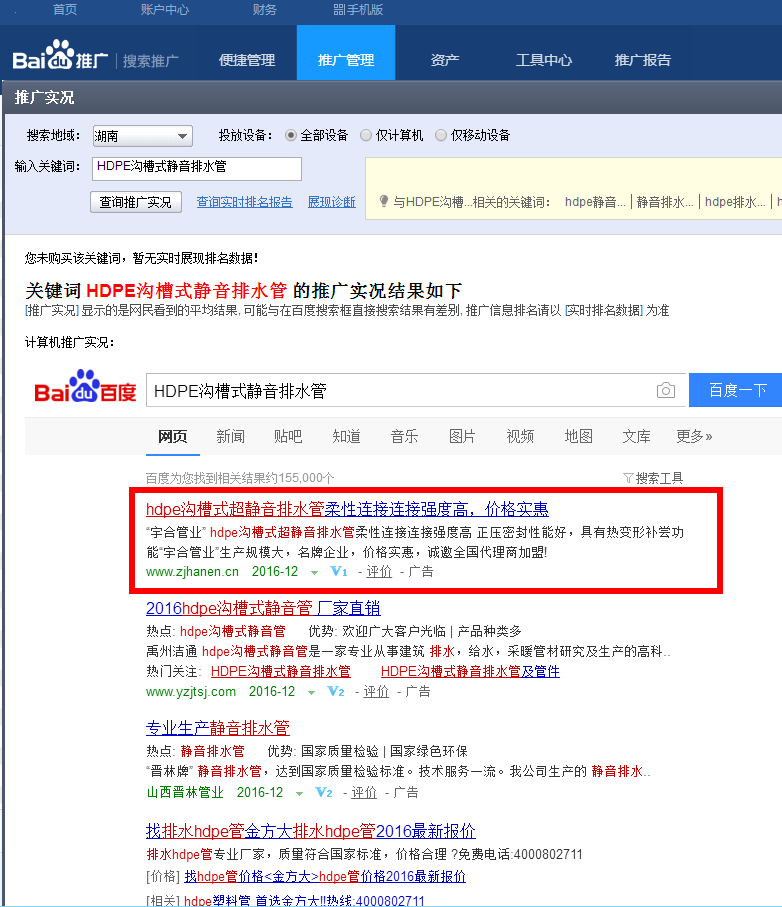
Task: Switch to 资产 tab
Action: point(445,60)
